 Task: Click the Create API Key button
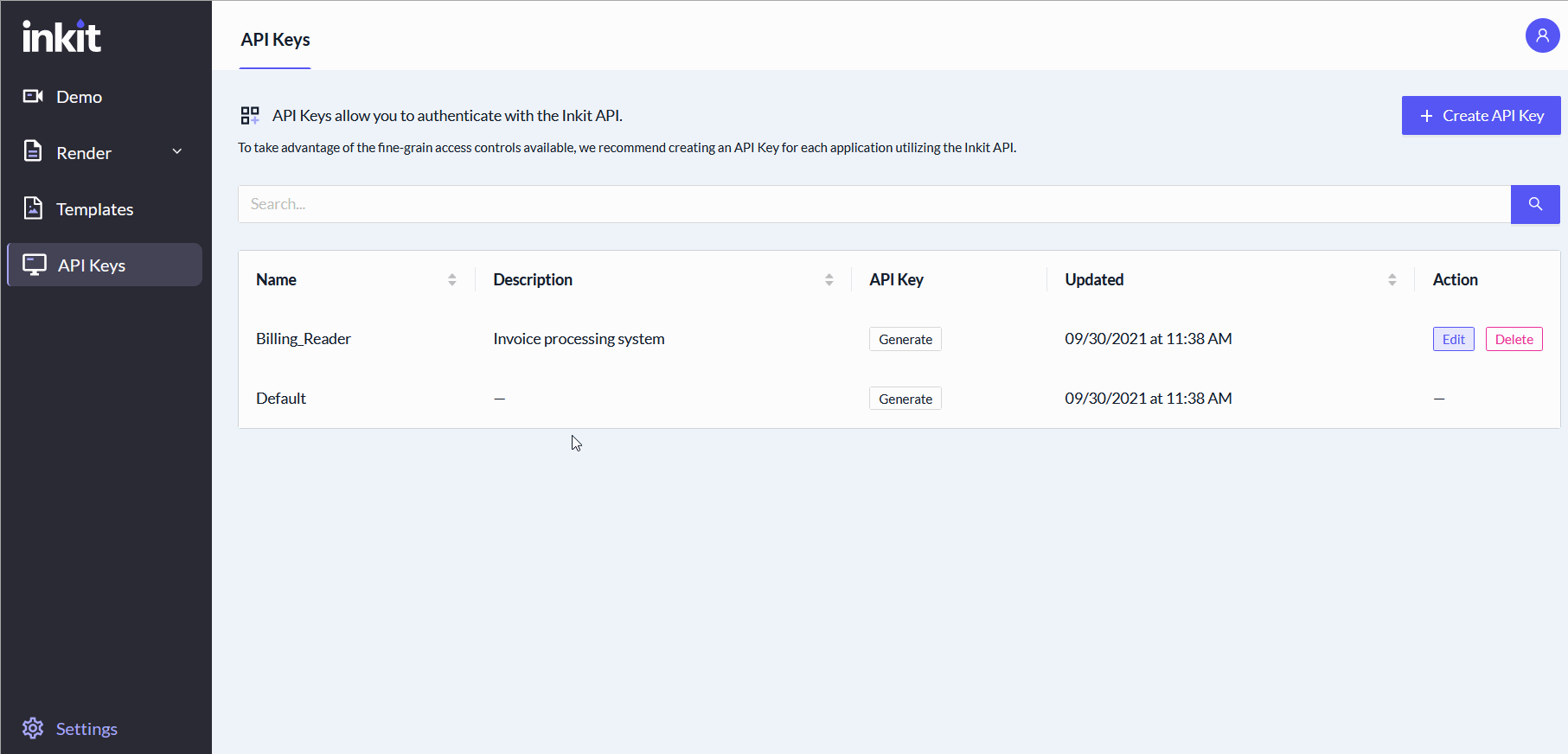pyautogui.click(x=1481, y=115)
